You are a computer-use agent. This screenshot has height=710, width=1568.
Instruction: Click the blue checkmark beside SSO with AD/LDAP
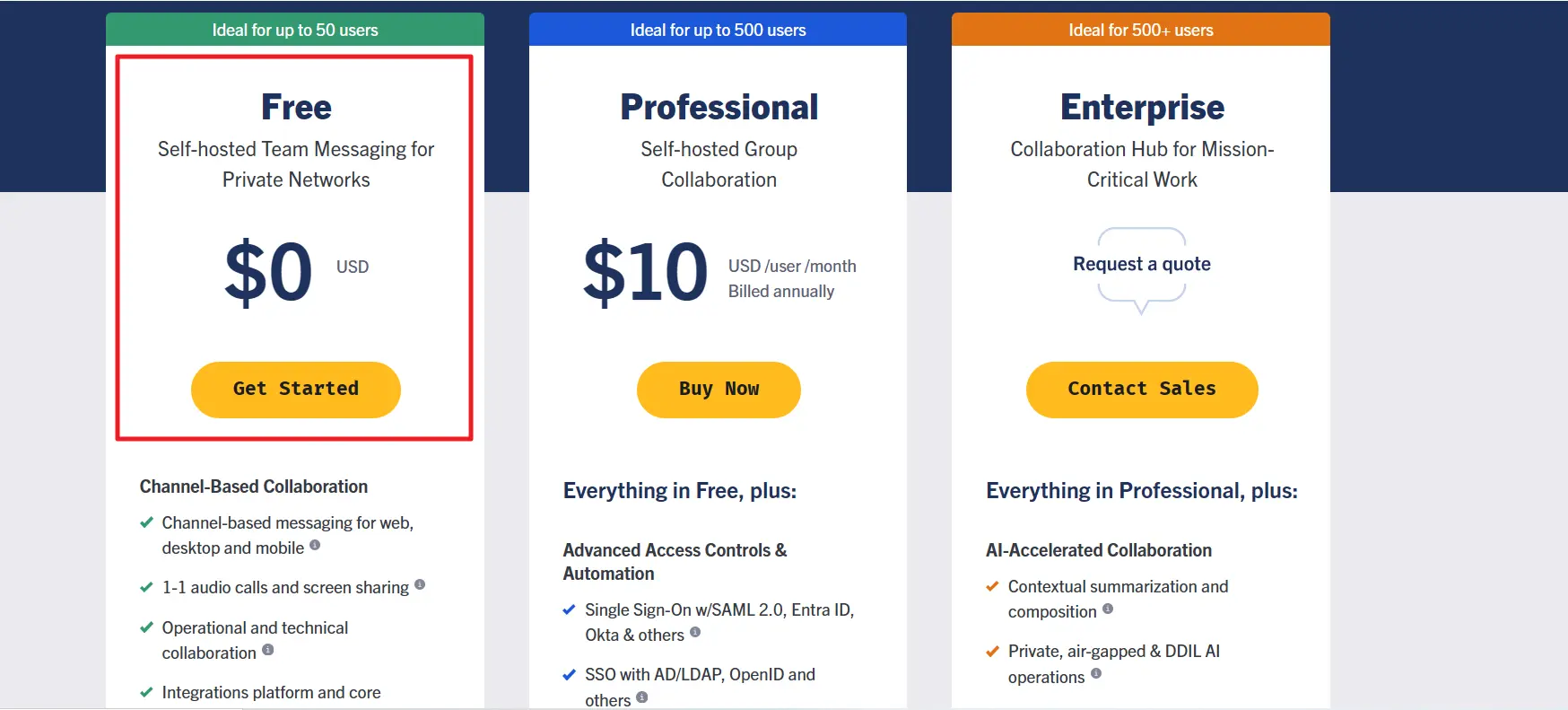tap(569, 674)
